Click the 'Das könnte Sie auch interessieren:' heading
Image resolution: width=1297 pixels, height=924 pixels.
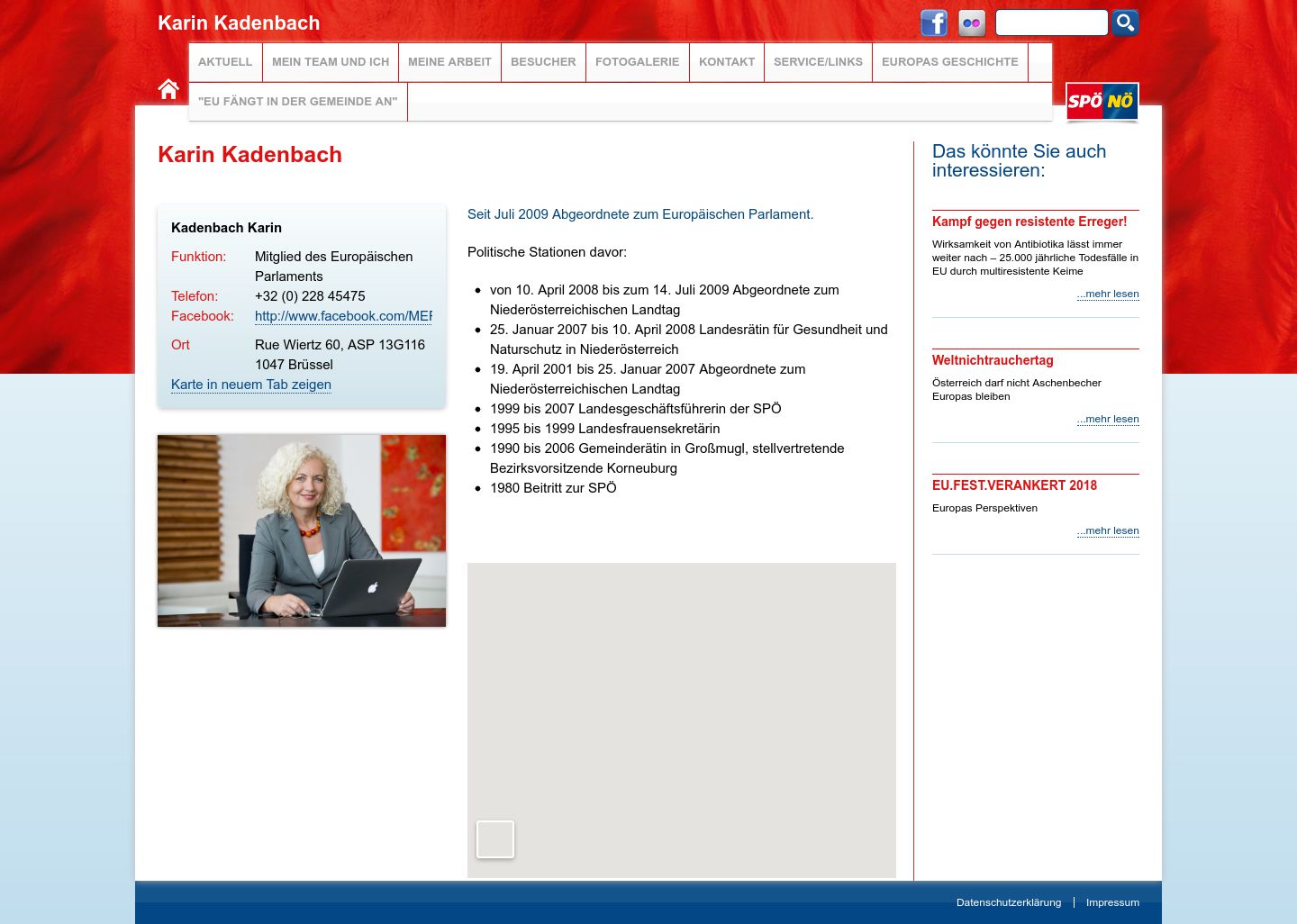(x=1020, y=161)
